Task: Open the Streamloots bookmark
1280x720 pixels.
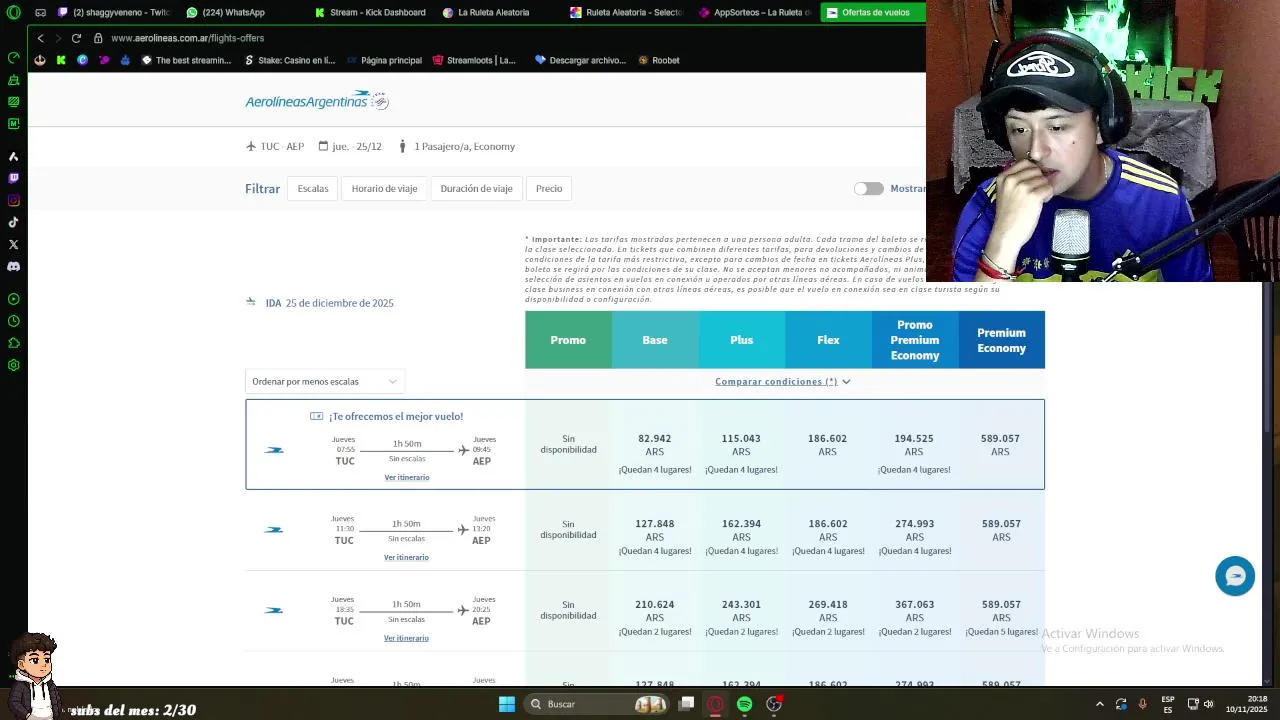Action: click(x=475, y=60)
